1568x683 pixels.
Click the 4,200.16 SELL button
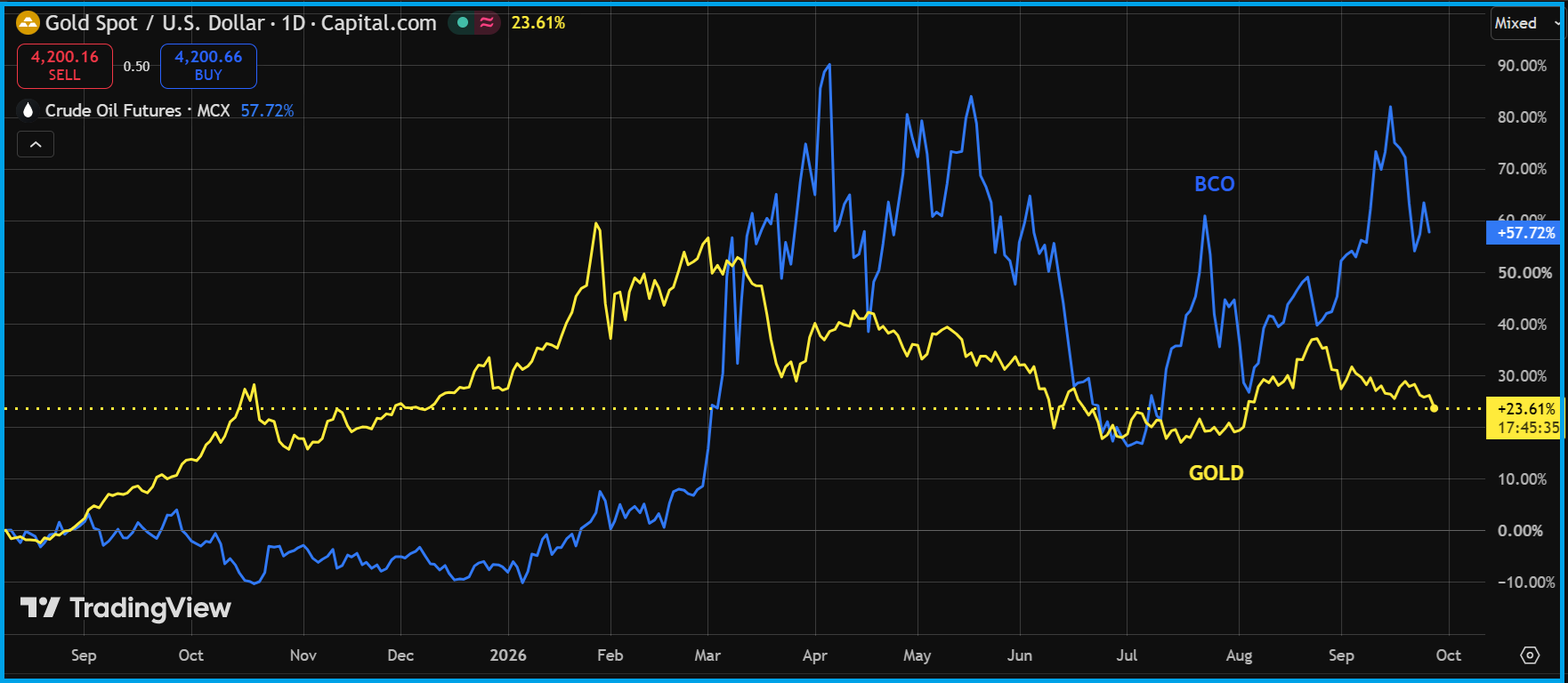(x=65, y=66)
